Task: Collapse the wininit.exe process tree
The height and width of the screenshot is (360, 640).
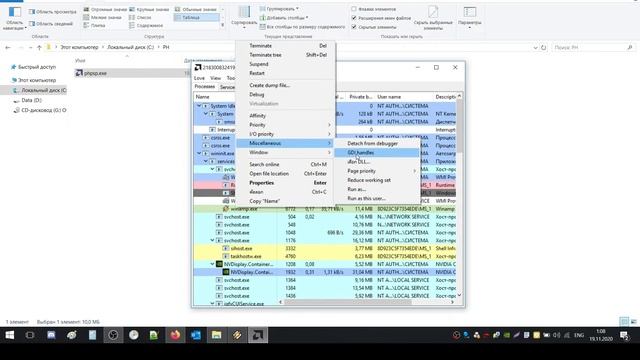Action: (199, 153)
